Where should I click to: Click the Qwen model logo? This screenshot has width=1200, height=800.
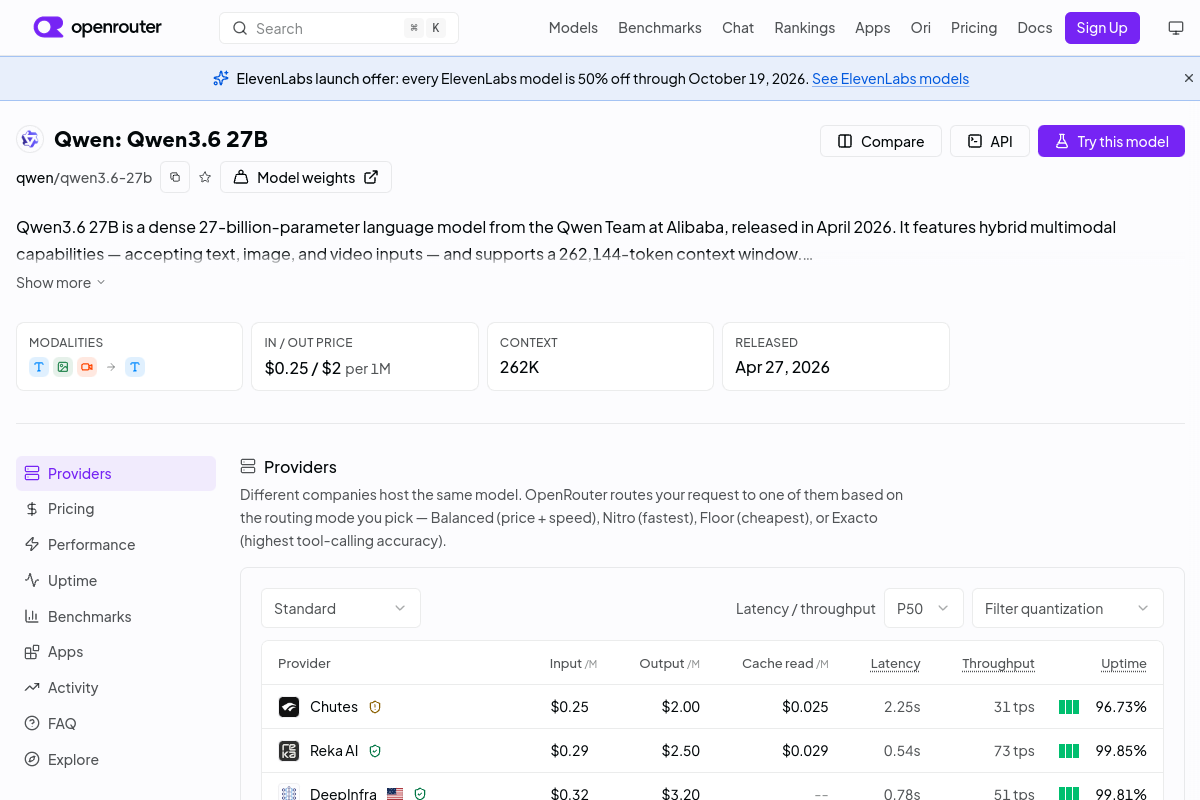pos(30,140)
